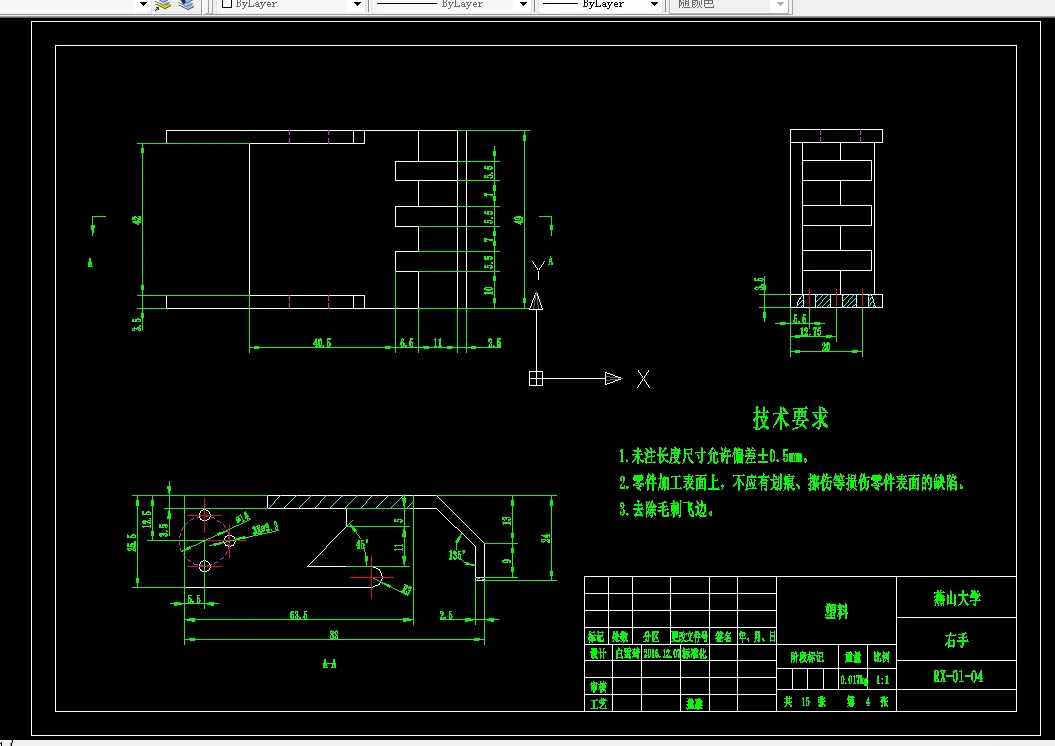Click the Y axis label of UCS
The image size is (1055, 746).
538,270
